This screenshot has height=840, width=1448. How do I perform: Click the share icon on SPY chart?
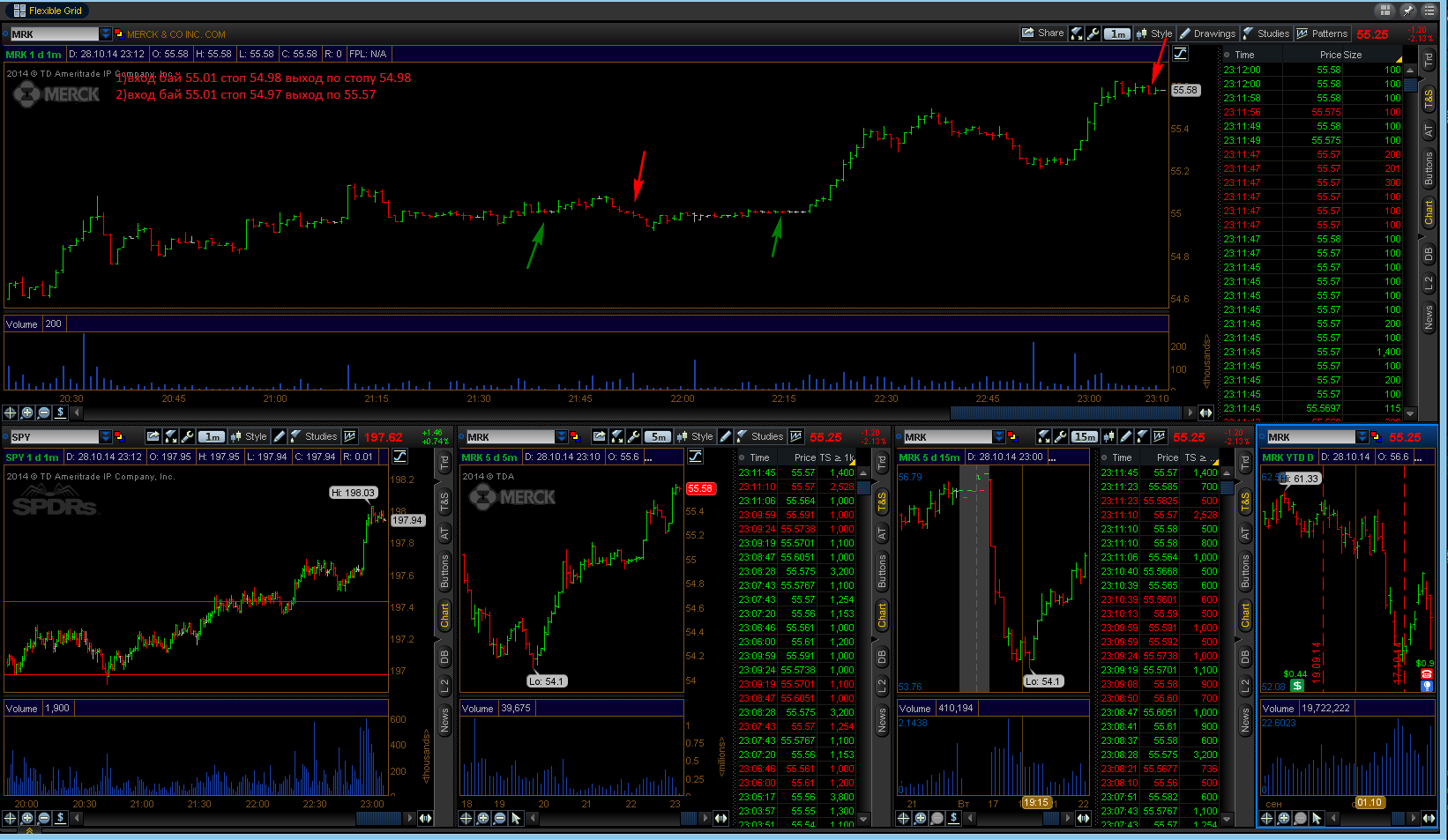[x=153, y=436]
